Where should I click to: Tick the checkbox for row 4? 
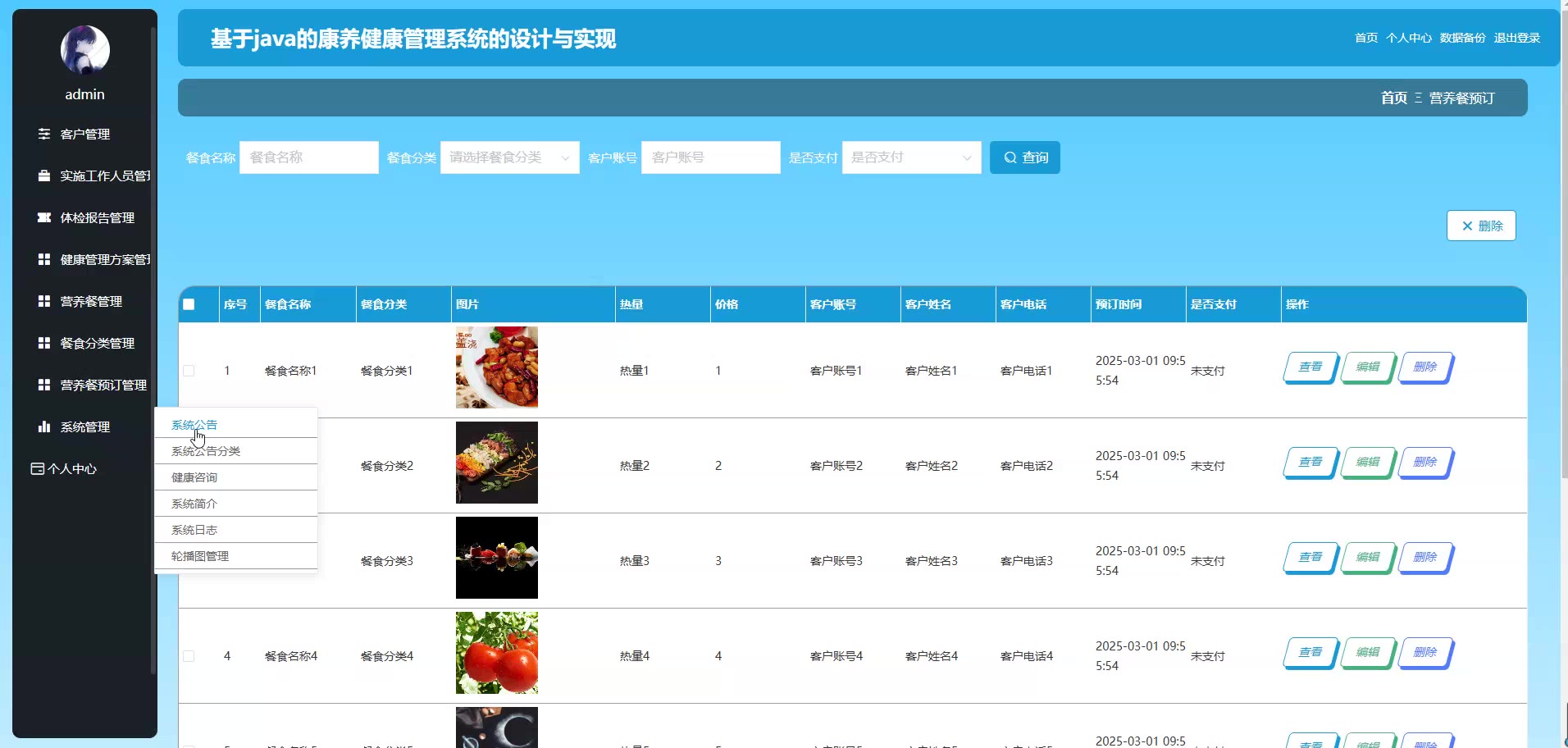(x=189, y=656)
